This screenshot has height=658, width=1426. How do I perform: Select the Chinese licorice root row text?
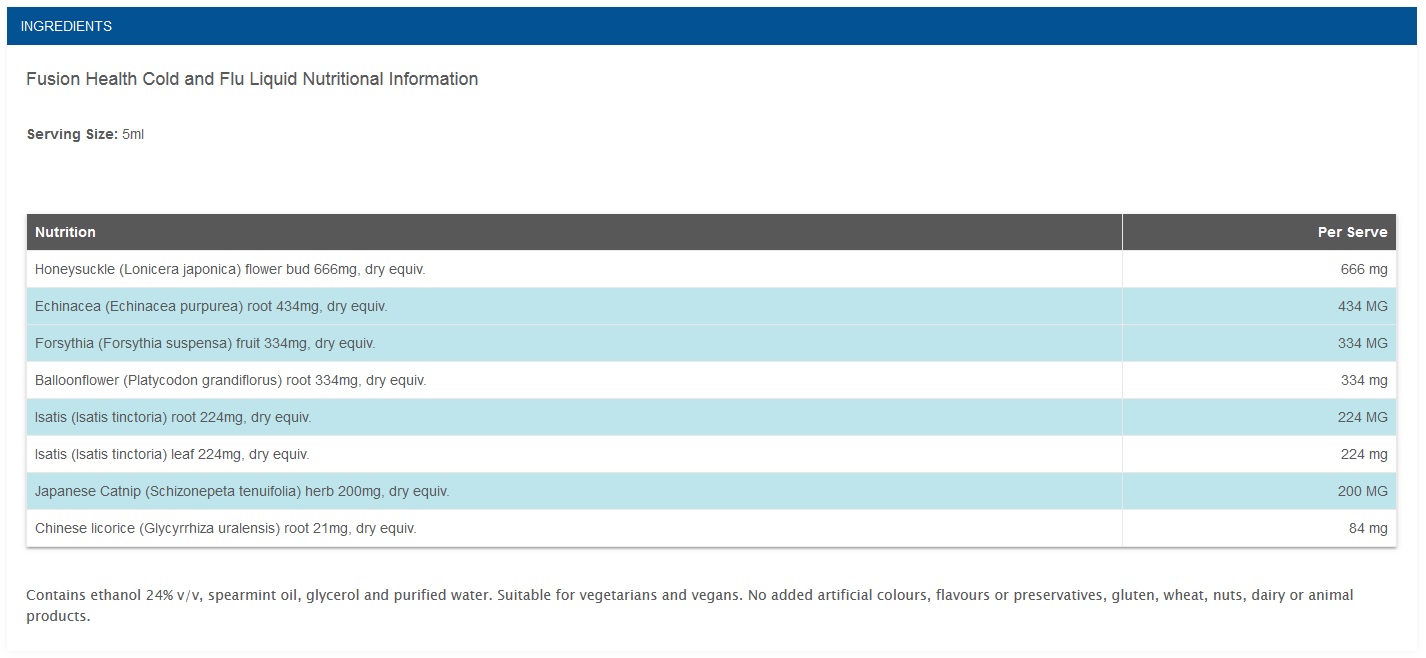tap(226, 528)
